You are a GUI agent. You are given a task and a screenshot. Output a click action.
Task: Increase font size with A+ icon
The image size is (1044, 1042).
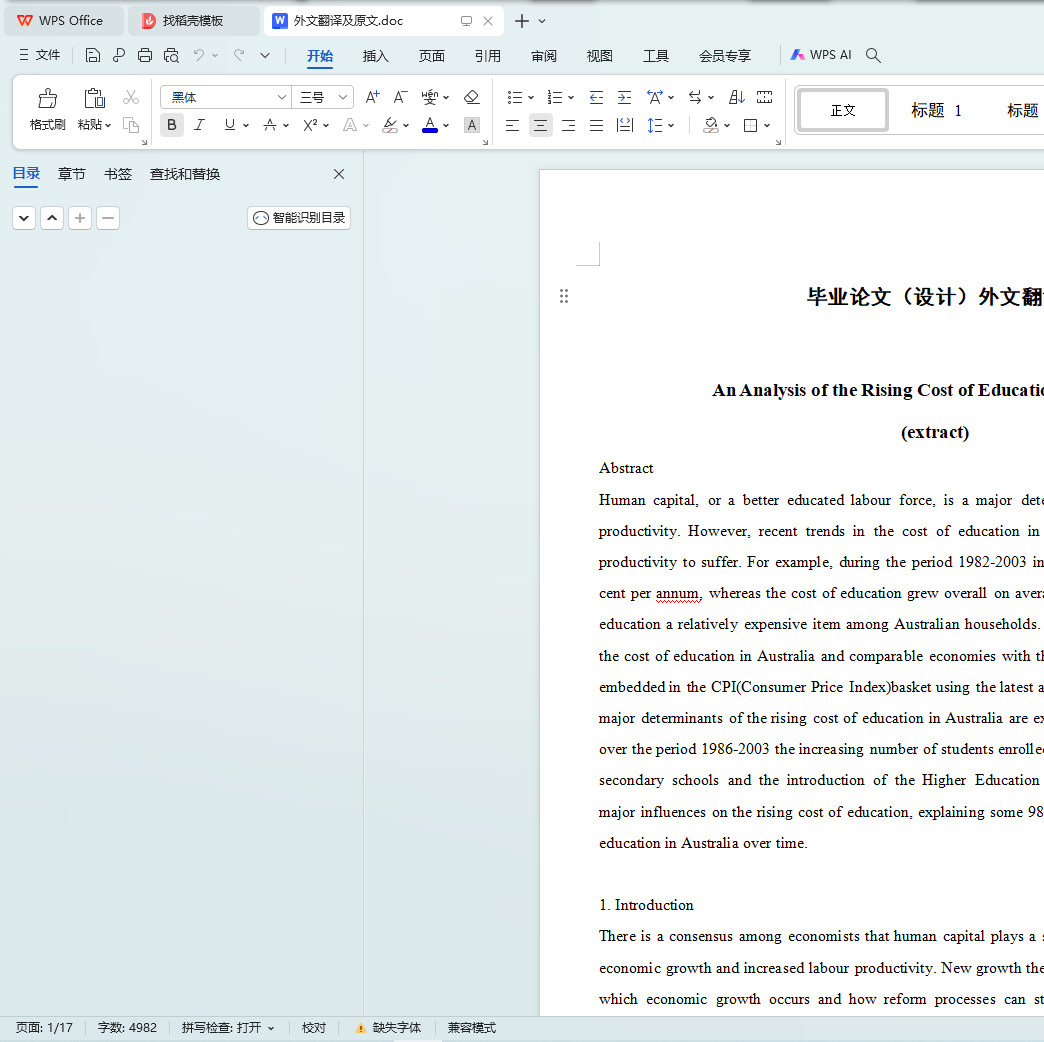tap(372, 97)
